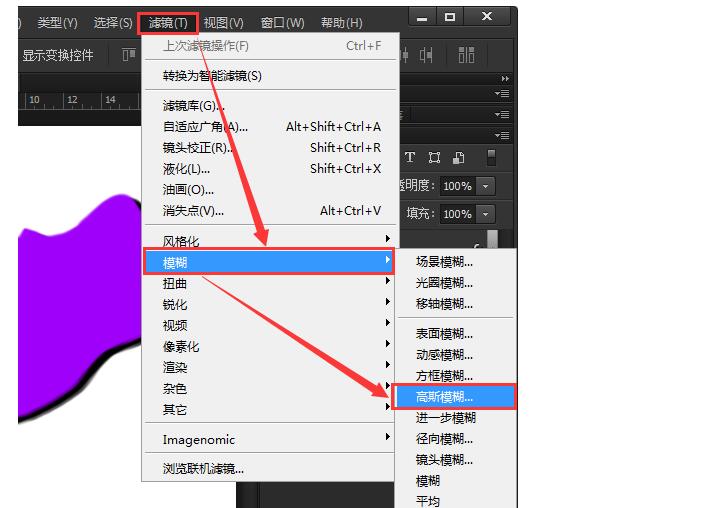
Task: Toggle the layer filtering switch
Action: pos(491,157)
